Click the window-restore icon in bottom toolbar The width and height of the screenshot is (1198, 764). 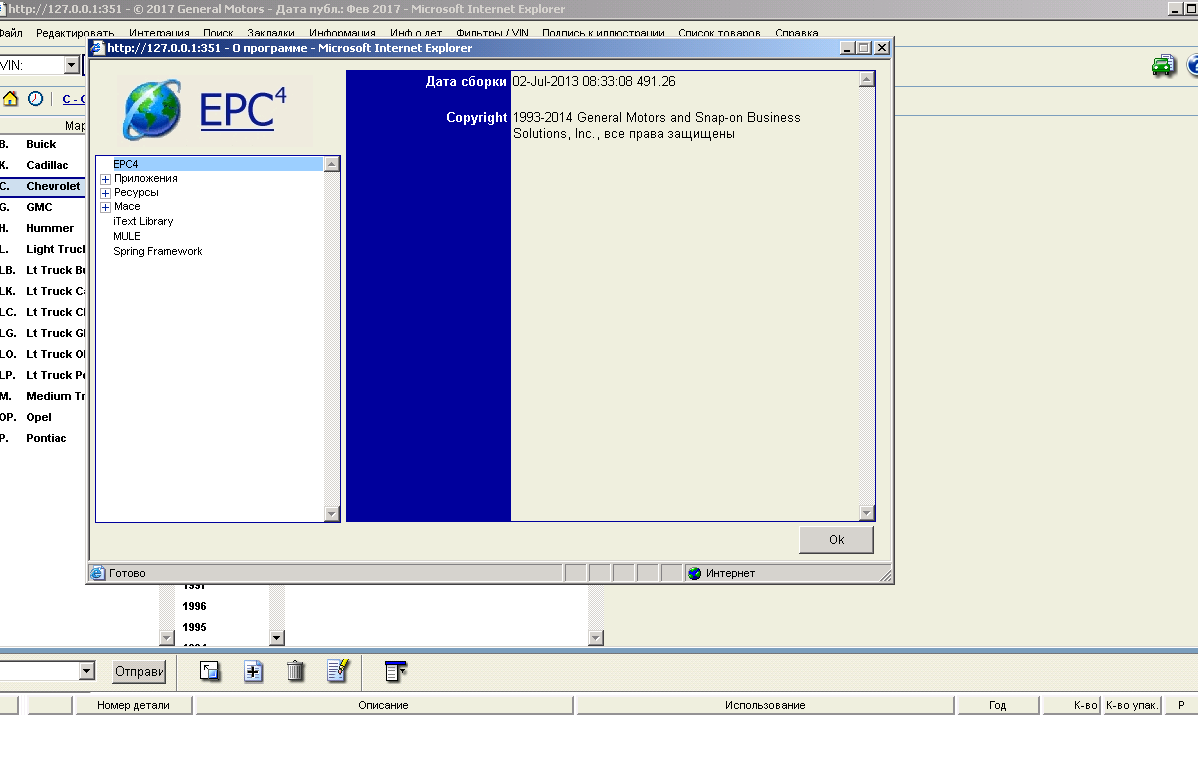tap(209, 671)
